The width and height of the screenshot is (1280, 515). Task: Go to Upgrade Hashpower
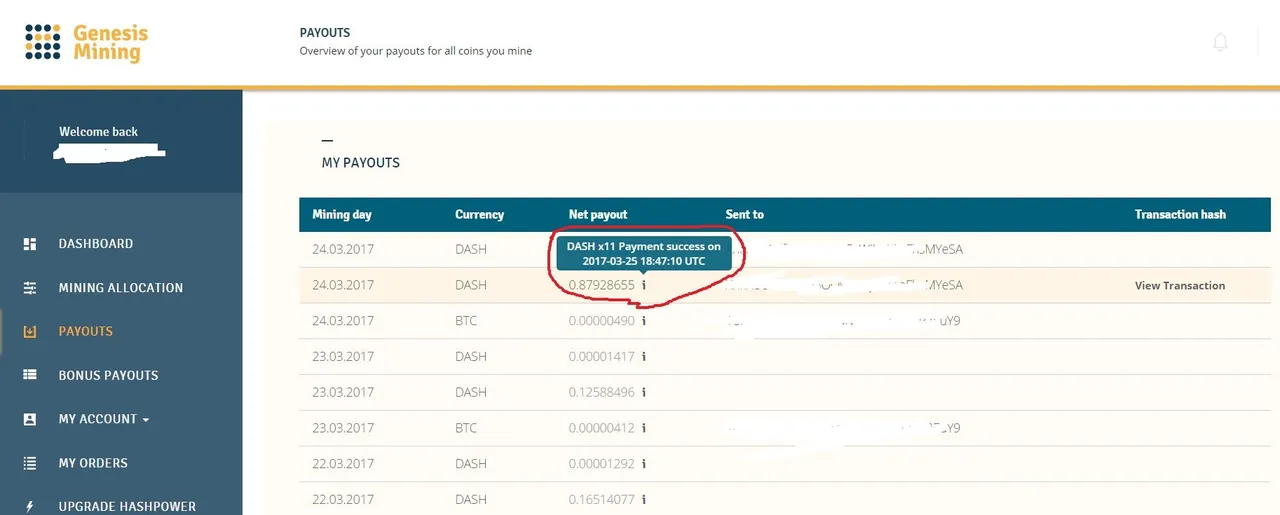coord(127,507)
